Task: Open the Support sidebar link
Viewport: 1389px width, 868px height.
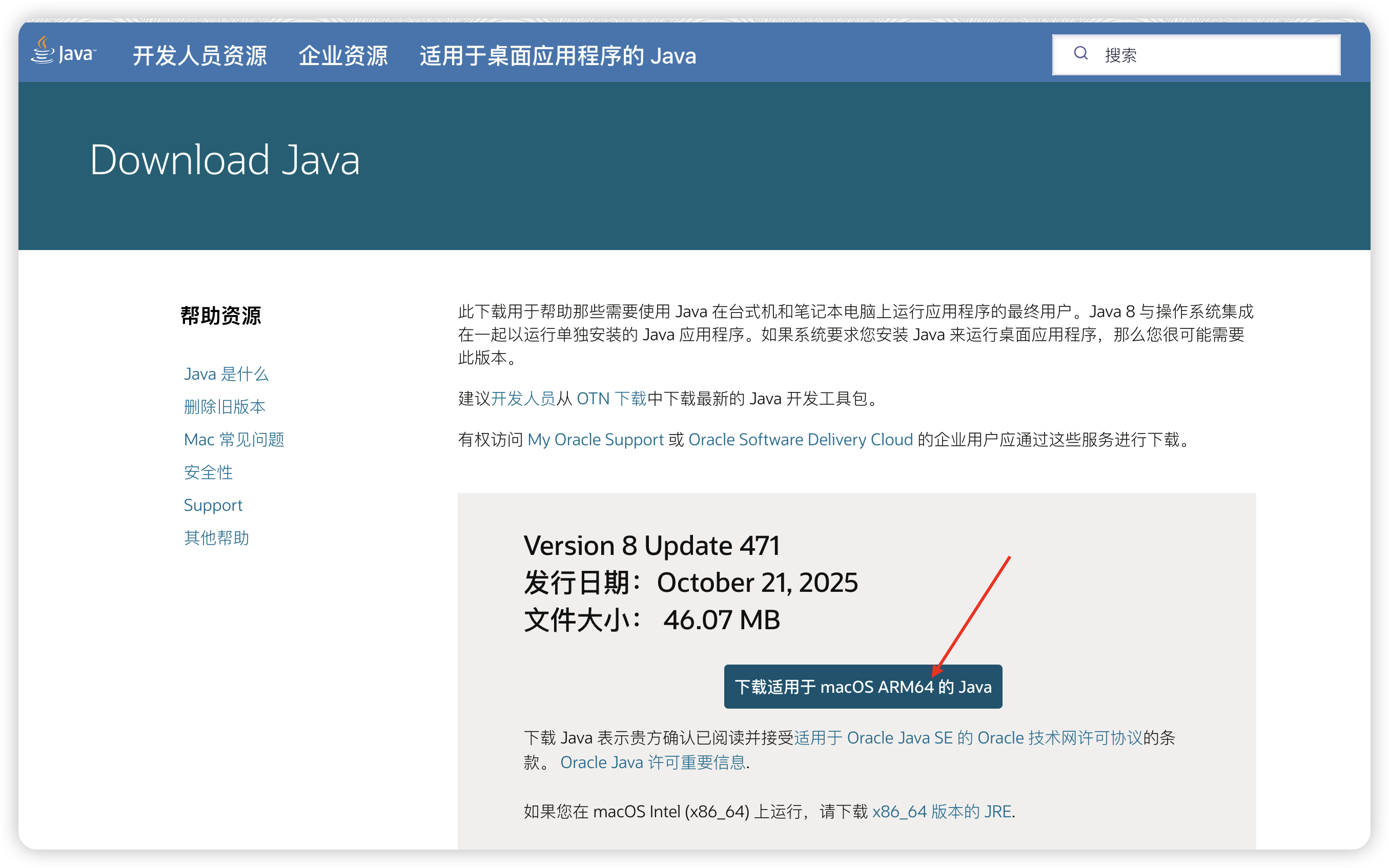Action: [213, 505]
